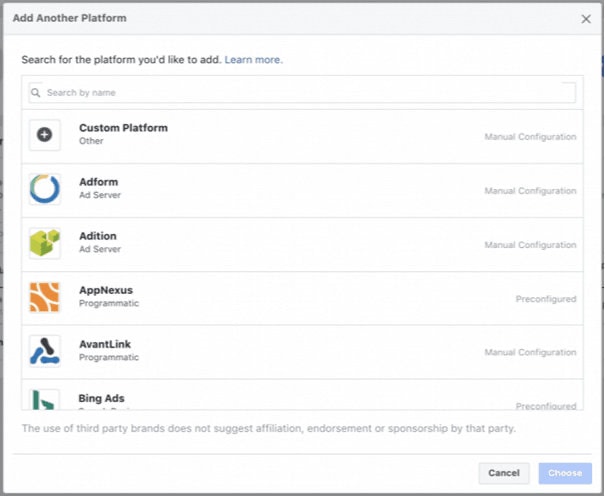Click the third party brands disclaimer text

(x=269, y=429)
